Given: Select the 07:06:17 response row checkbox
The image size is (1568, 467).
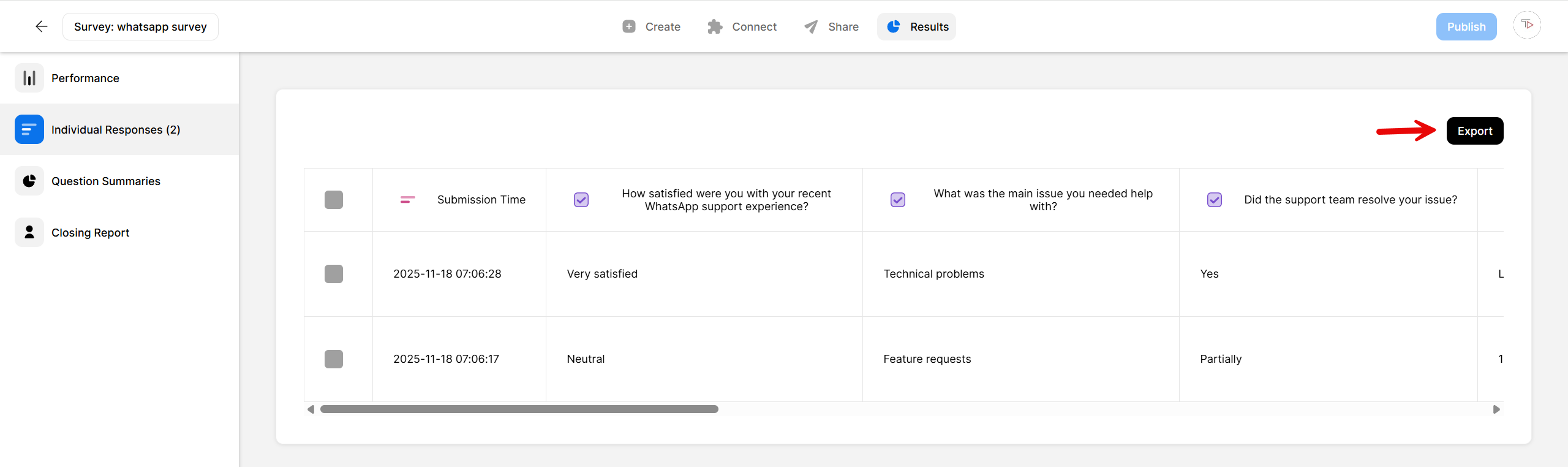Looking at the screenshot, I should [x=334, y=359].
